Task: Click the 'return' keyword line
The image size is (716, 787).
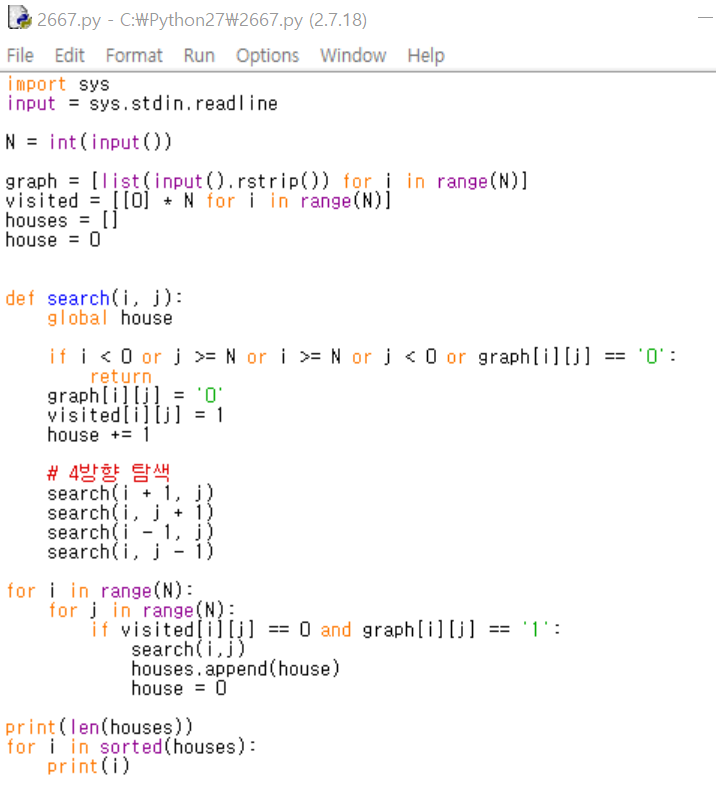Action: [x=121, y=376]
